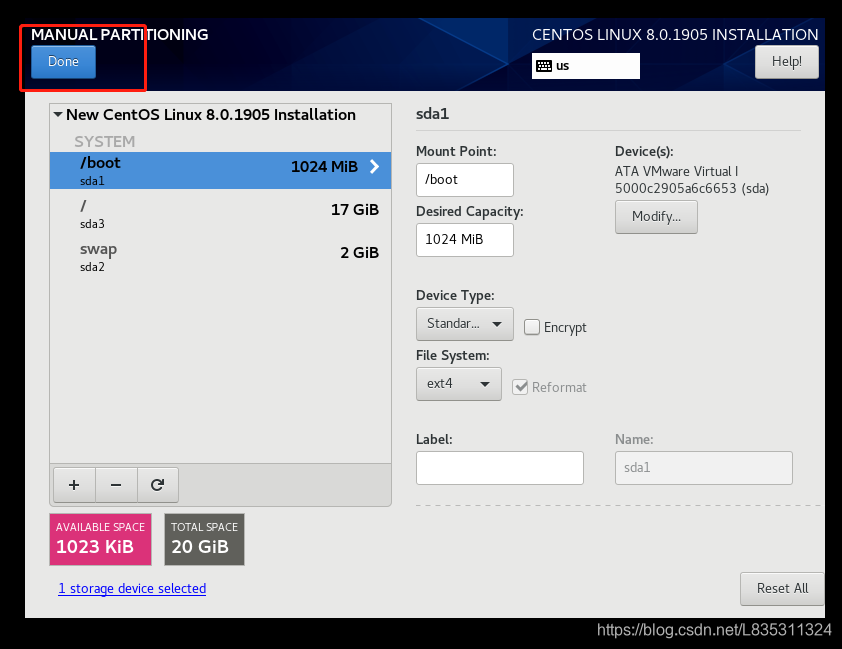
Task: Collapse the New CentOS Linux 8.0.1905 Installation group
Action: point(58,114)
